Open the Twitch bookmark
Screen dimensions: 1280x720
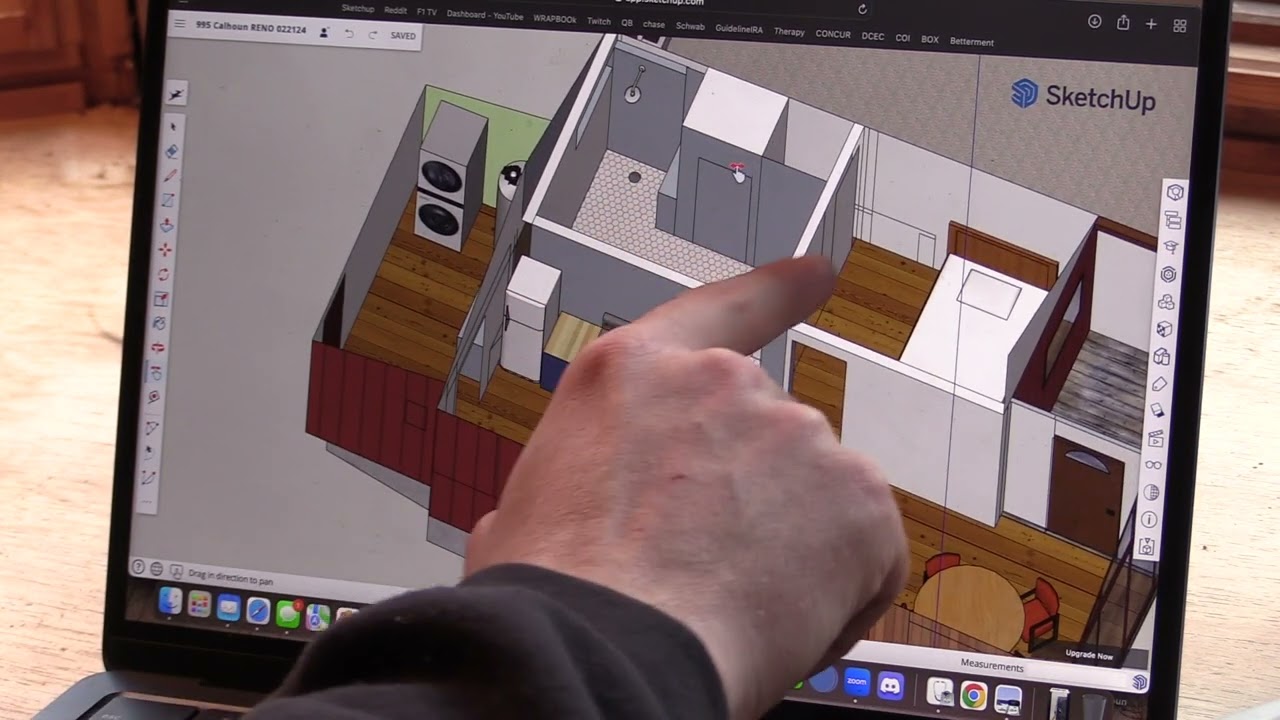click(x=599, y=21)
